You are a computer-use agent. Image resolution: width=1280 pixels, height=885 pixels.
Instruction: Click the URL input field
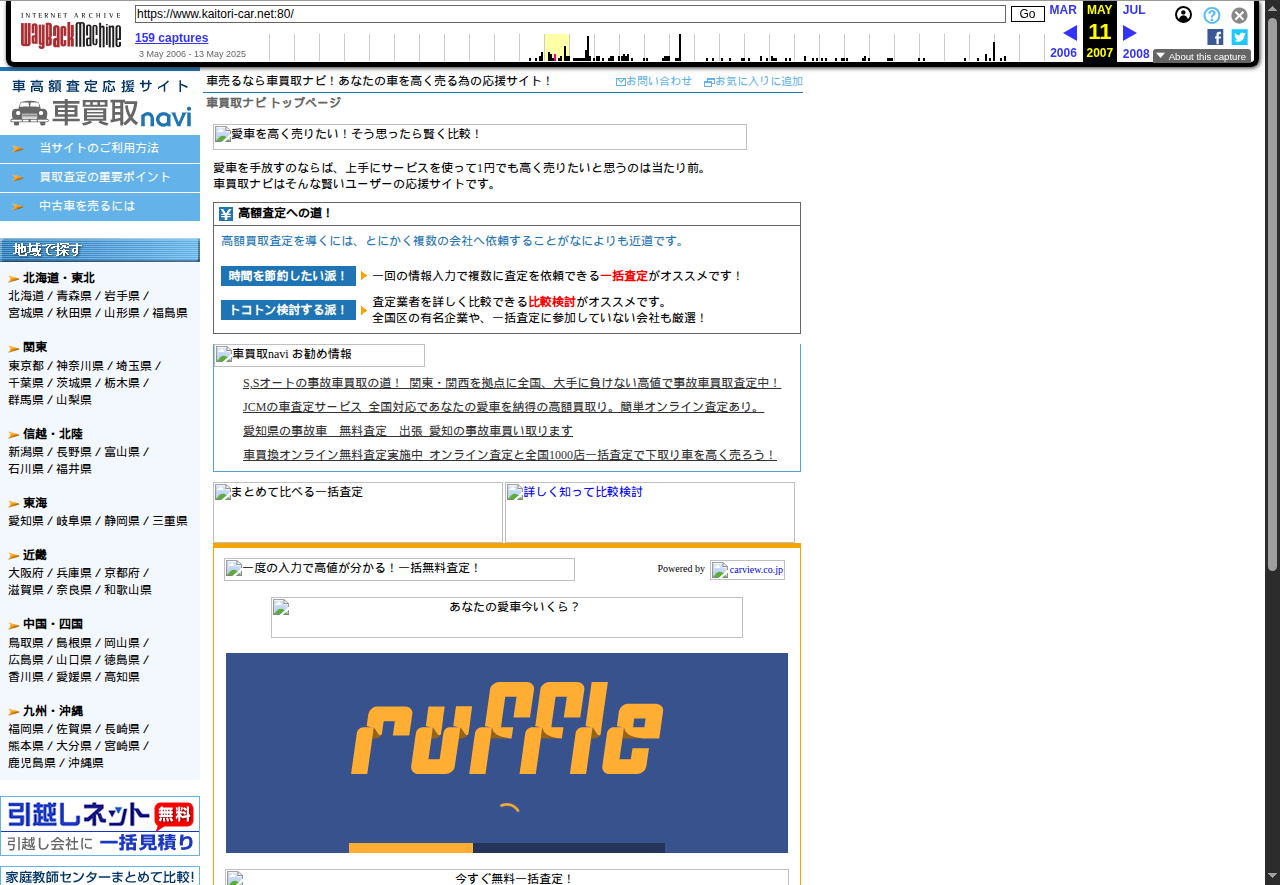pos(569,14)
